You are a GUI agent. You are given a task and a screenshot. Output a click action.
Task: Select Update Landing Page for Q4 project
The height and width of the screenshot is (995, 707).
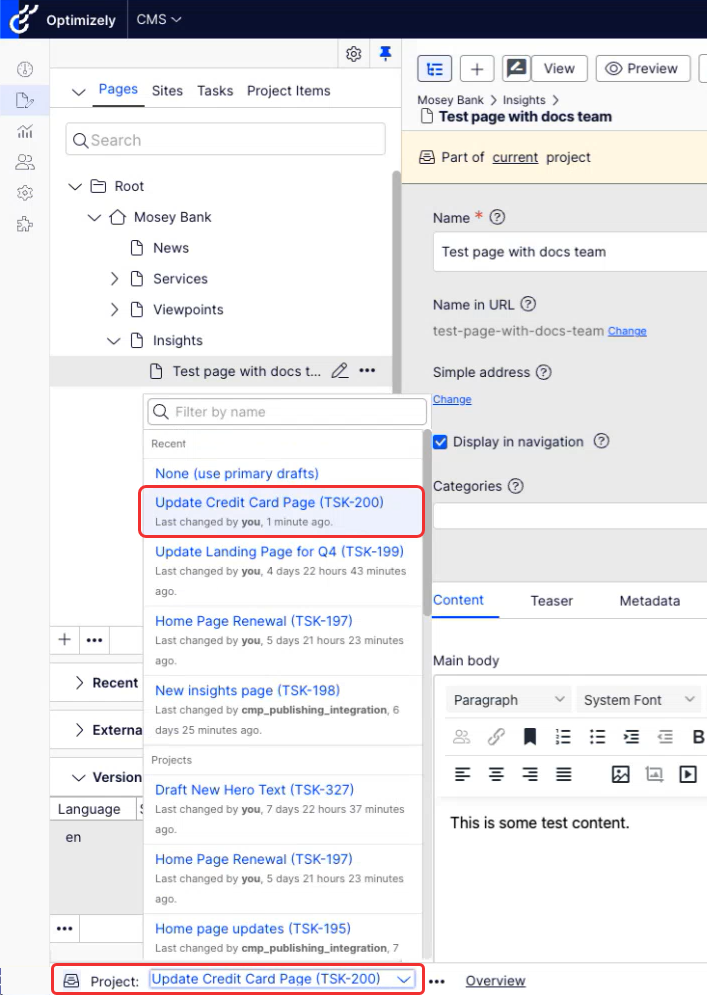click(279, 551)
